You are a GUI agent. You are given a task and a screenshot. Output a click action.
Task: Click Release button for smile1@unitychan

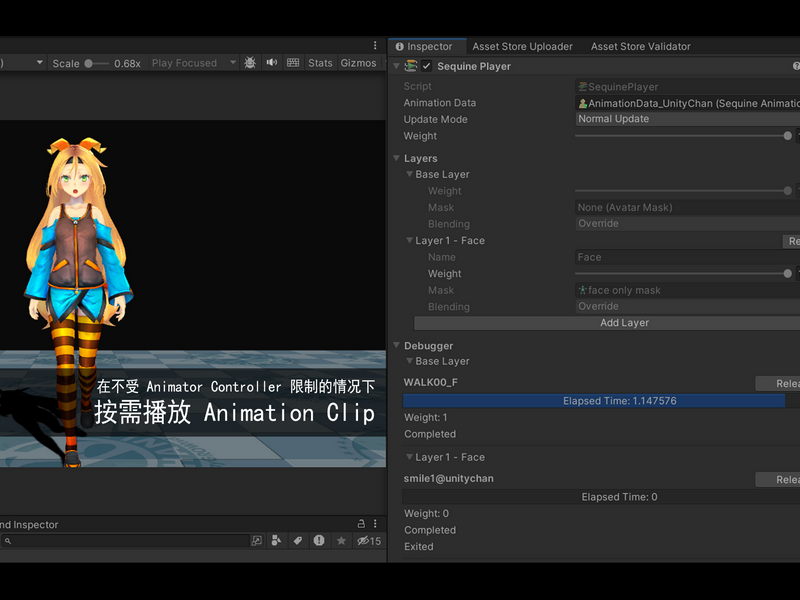(x=778, y=480)
